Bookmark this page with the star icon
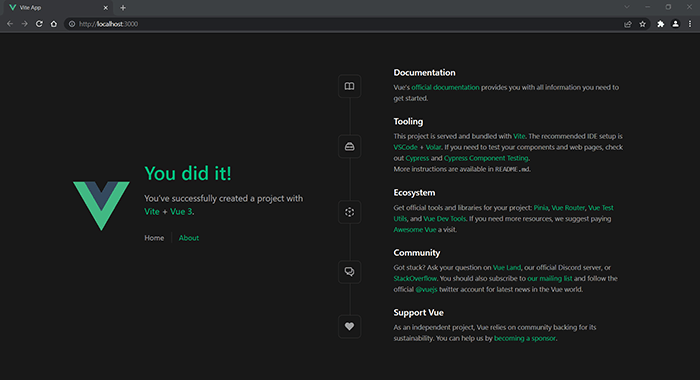The height and width of the screenshot is (380, 700). click(642, 24)
